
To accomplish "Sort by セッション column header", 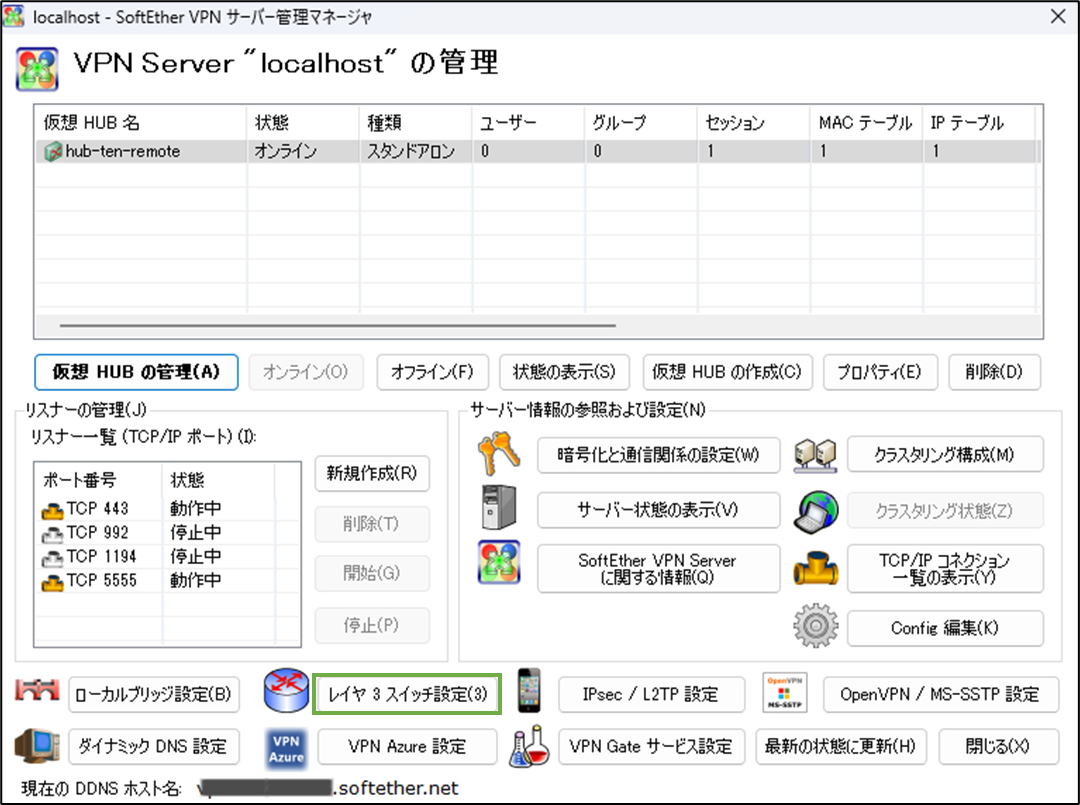I will [x=754, y=123].
